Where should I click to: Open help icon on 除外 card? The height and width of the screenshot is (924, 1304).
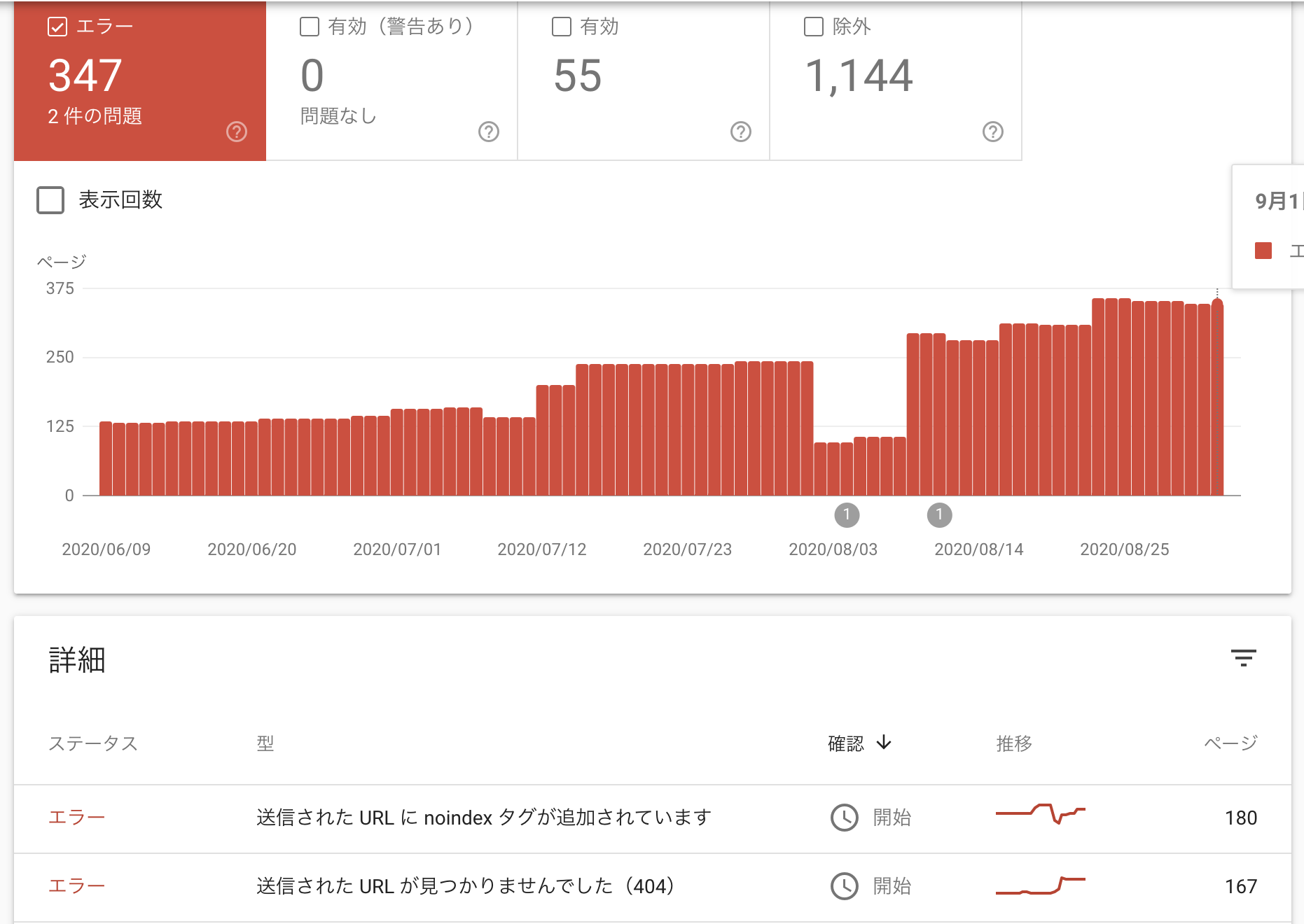pyautogui.click(x=993, y=132)
